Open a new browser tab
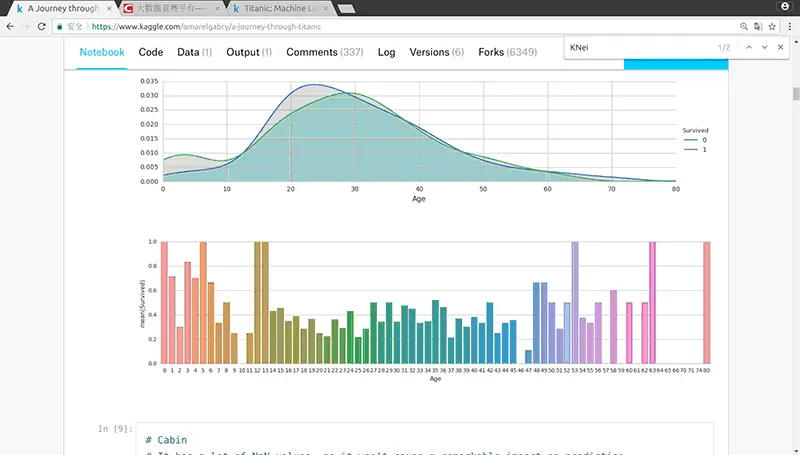The width and height of the screenshot is (800, 455). click(346, 9)
